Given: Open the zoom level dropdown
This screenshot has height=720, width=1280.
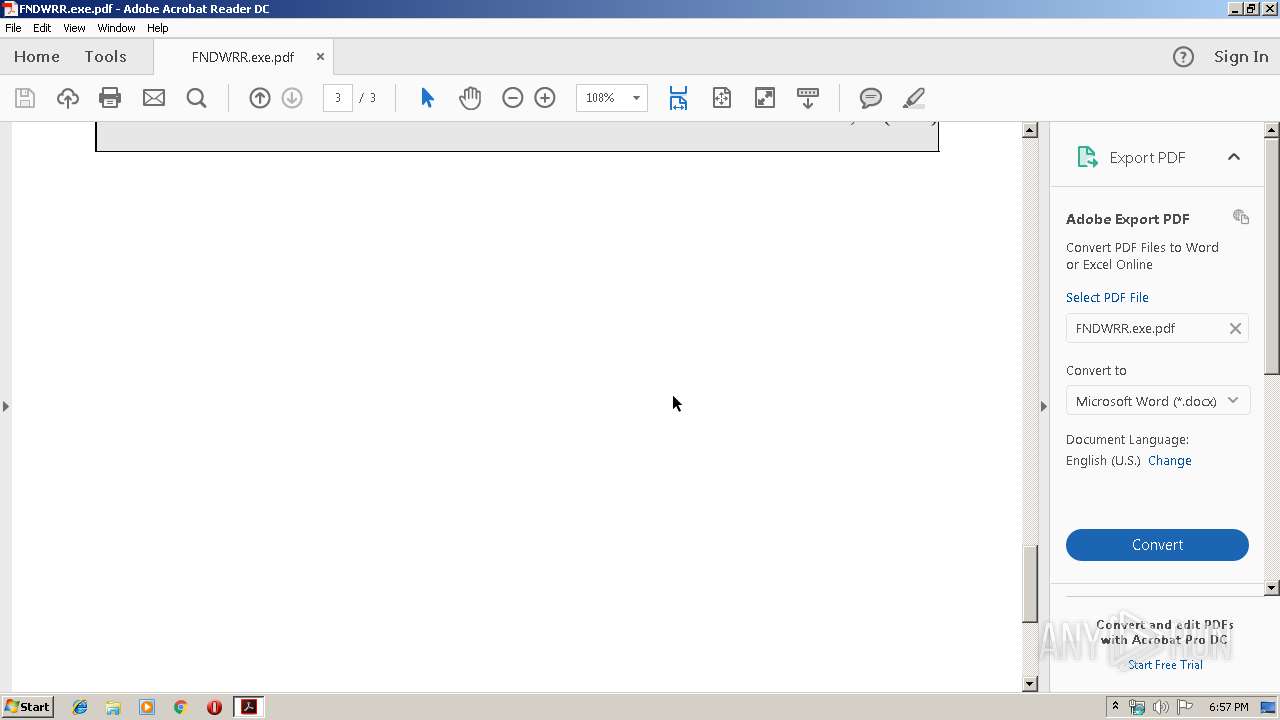Looking at the screenshot, I should [636, 98].
